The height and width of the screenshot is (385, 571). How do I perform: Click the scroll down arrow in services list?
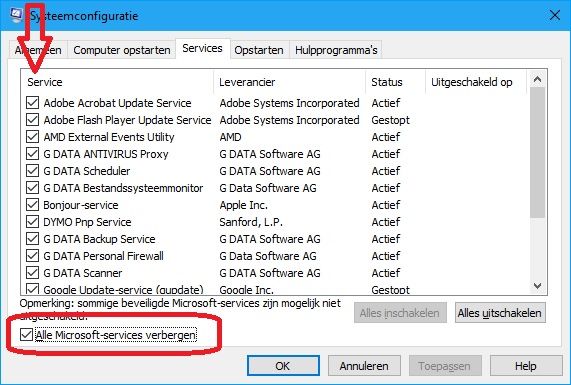click(537, 286)
